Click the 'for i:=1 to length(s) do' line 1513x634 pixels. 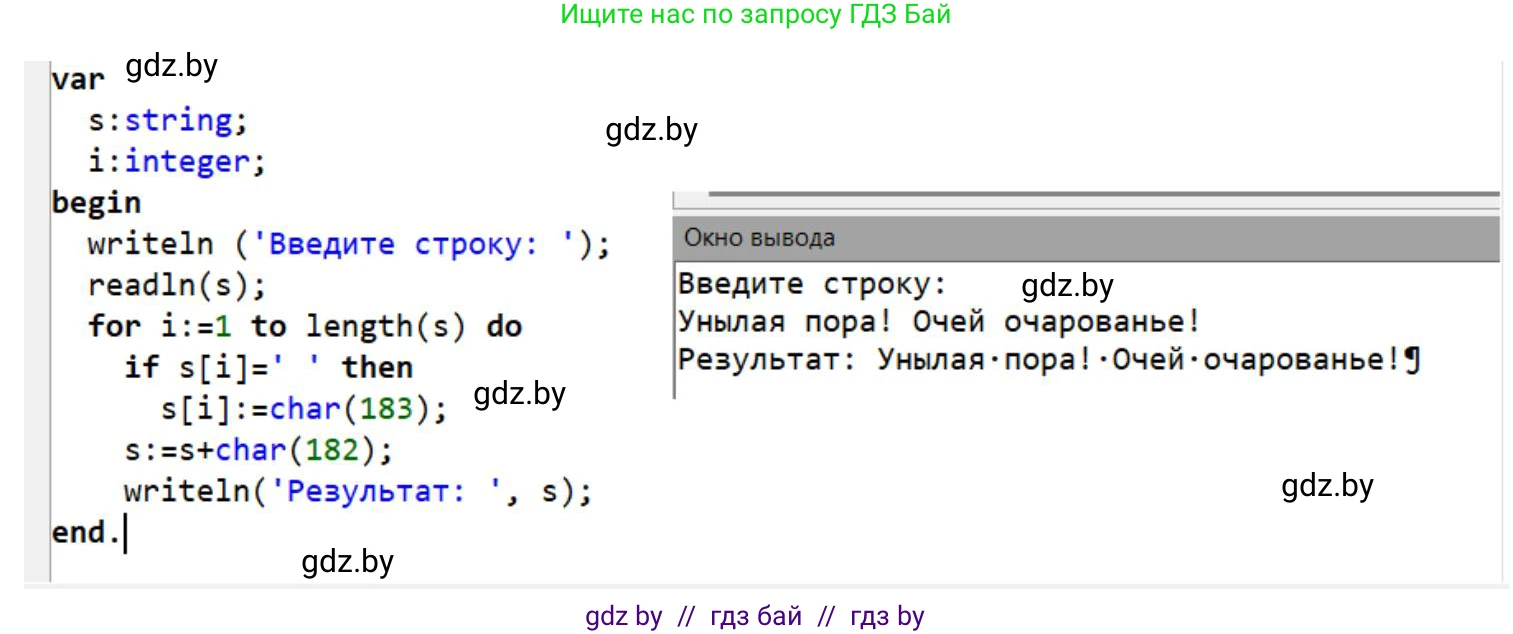[305, 327]
